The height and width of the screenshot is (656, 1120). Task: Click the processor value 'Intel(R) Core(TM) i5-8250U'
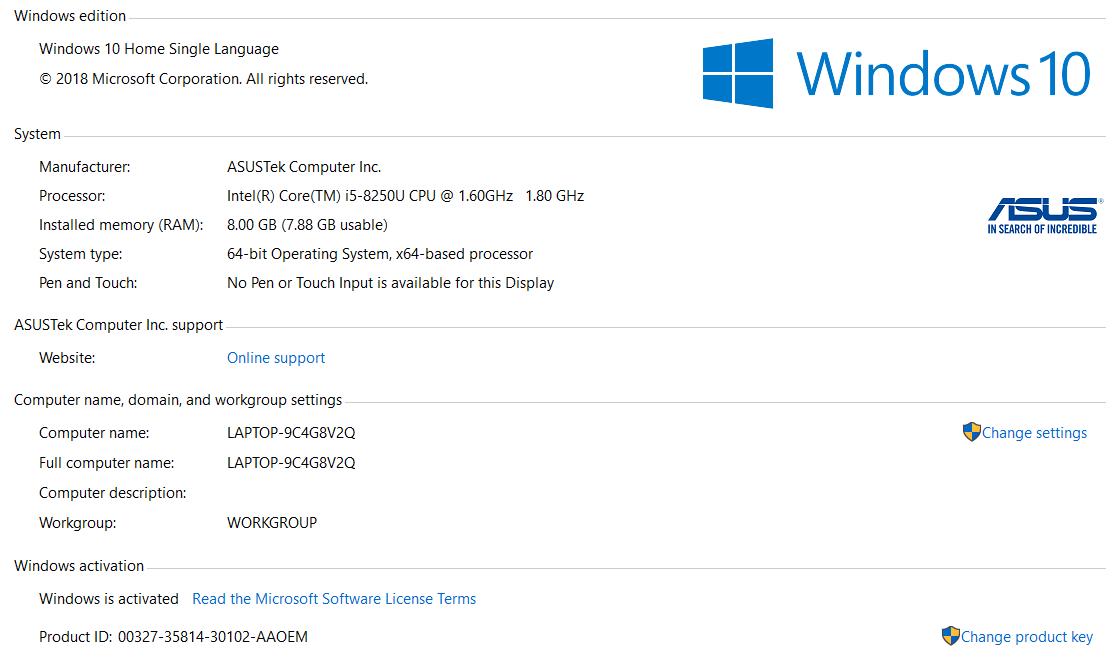pos(316,196)
